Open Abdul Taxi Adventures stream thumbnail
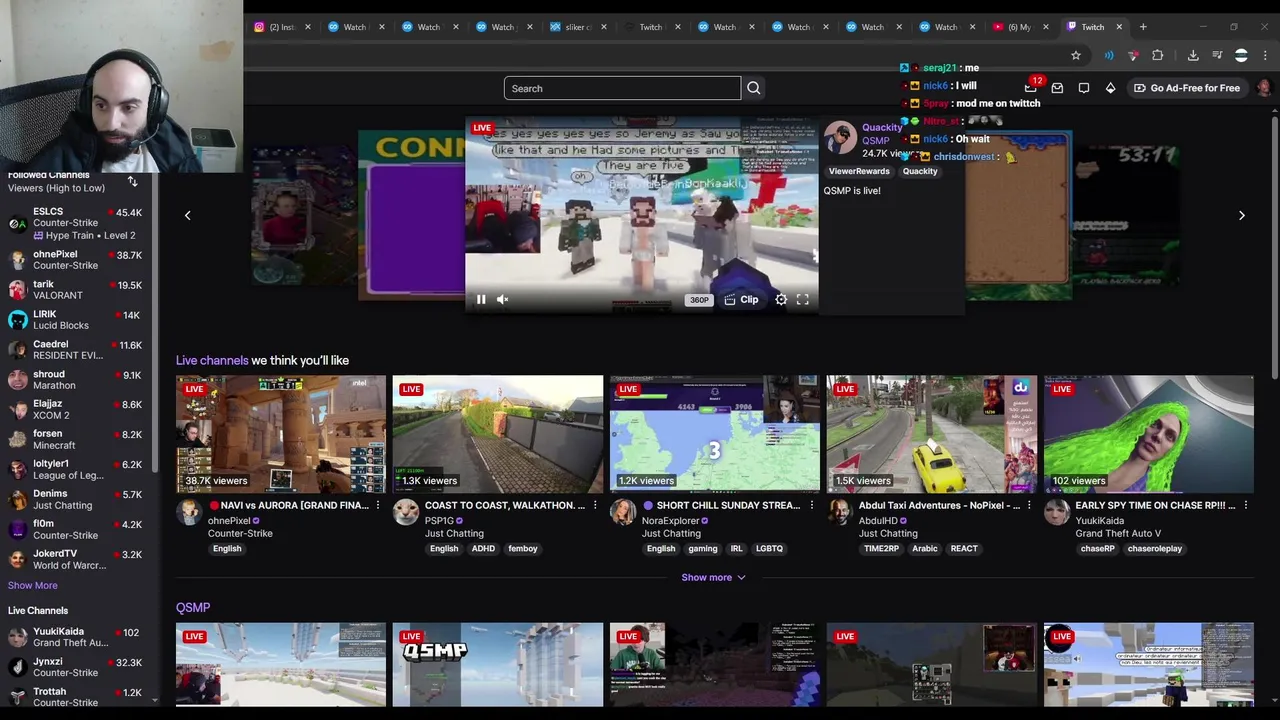 click(932, 434)
